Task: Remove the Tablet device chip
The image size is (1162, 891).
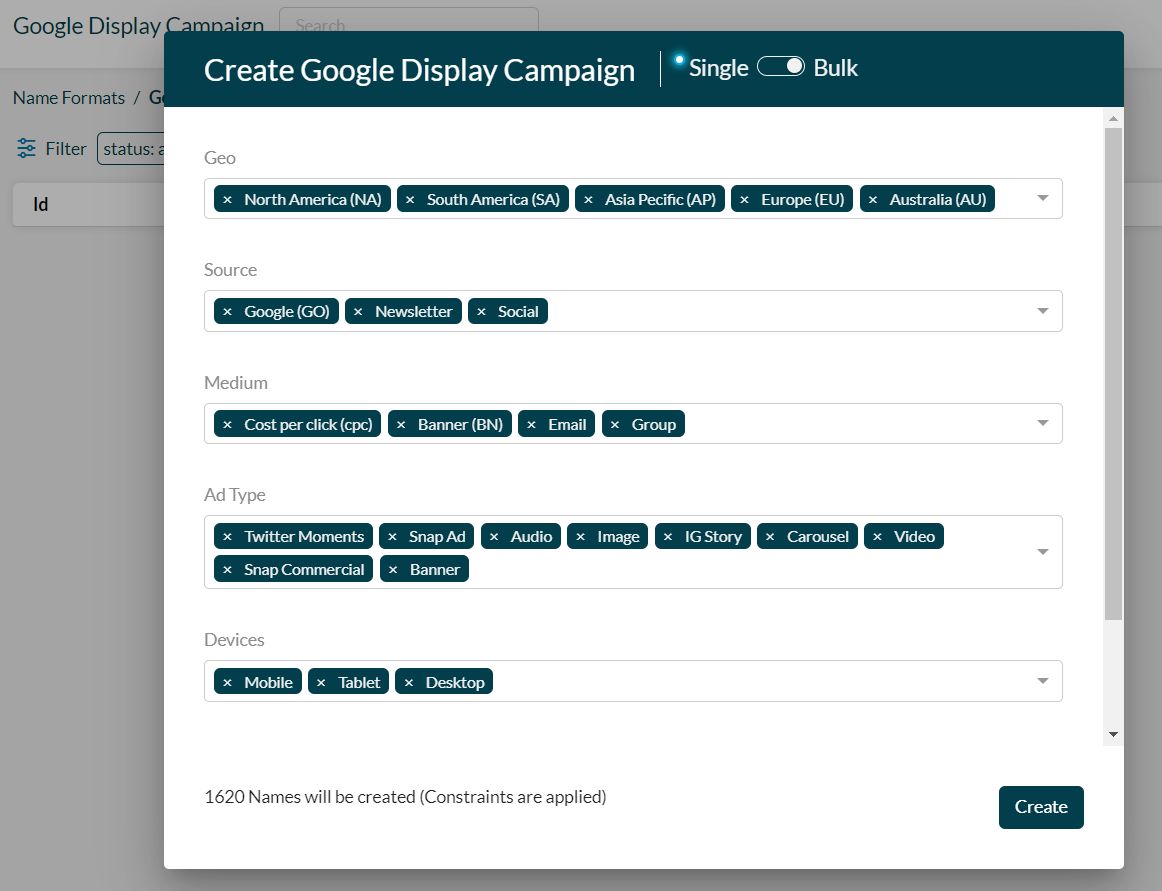Action: [320, 681]
